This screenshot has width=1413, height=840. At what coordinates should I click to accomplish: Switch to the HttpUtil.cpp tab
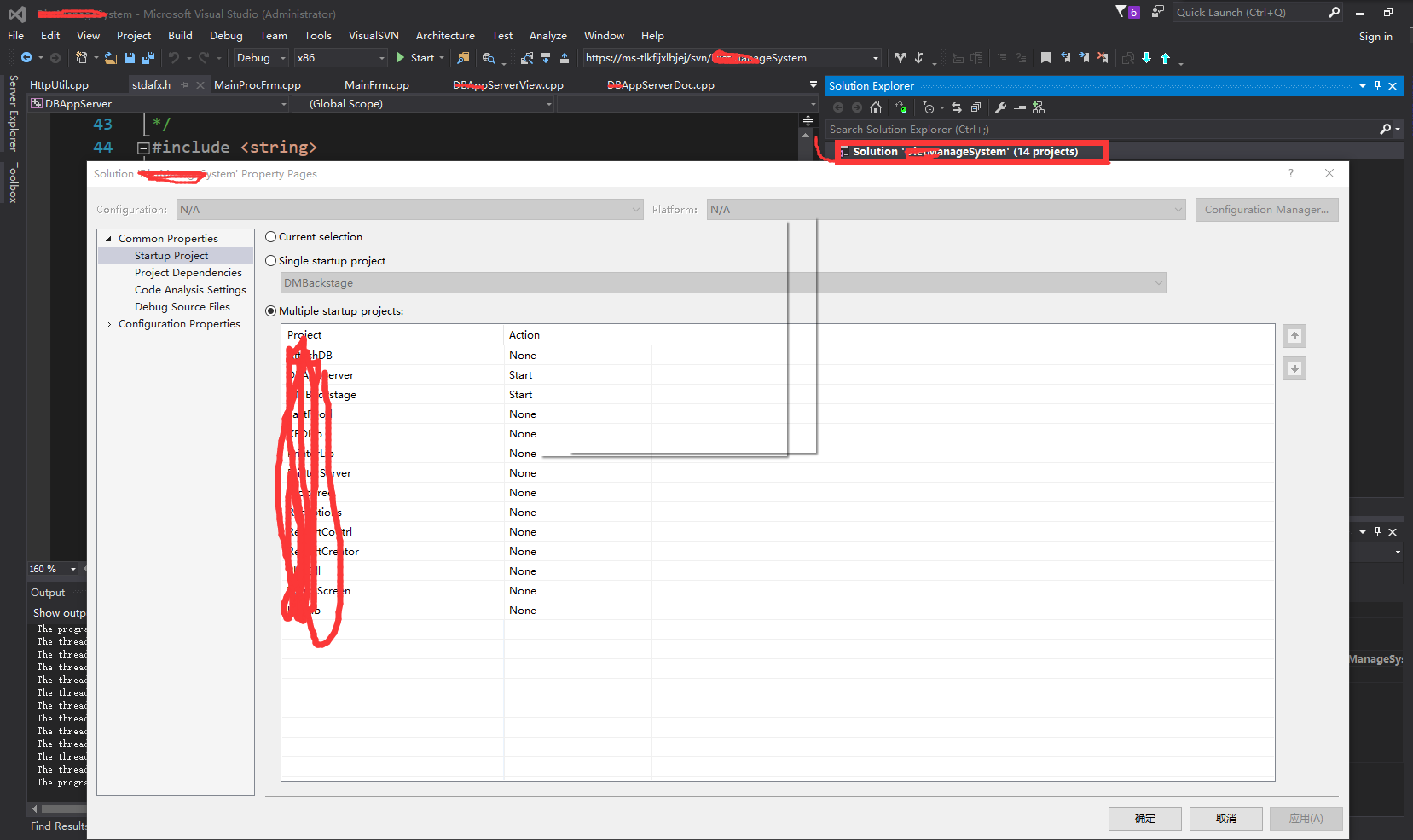pos(59,85)
